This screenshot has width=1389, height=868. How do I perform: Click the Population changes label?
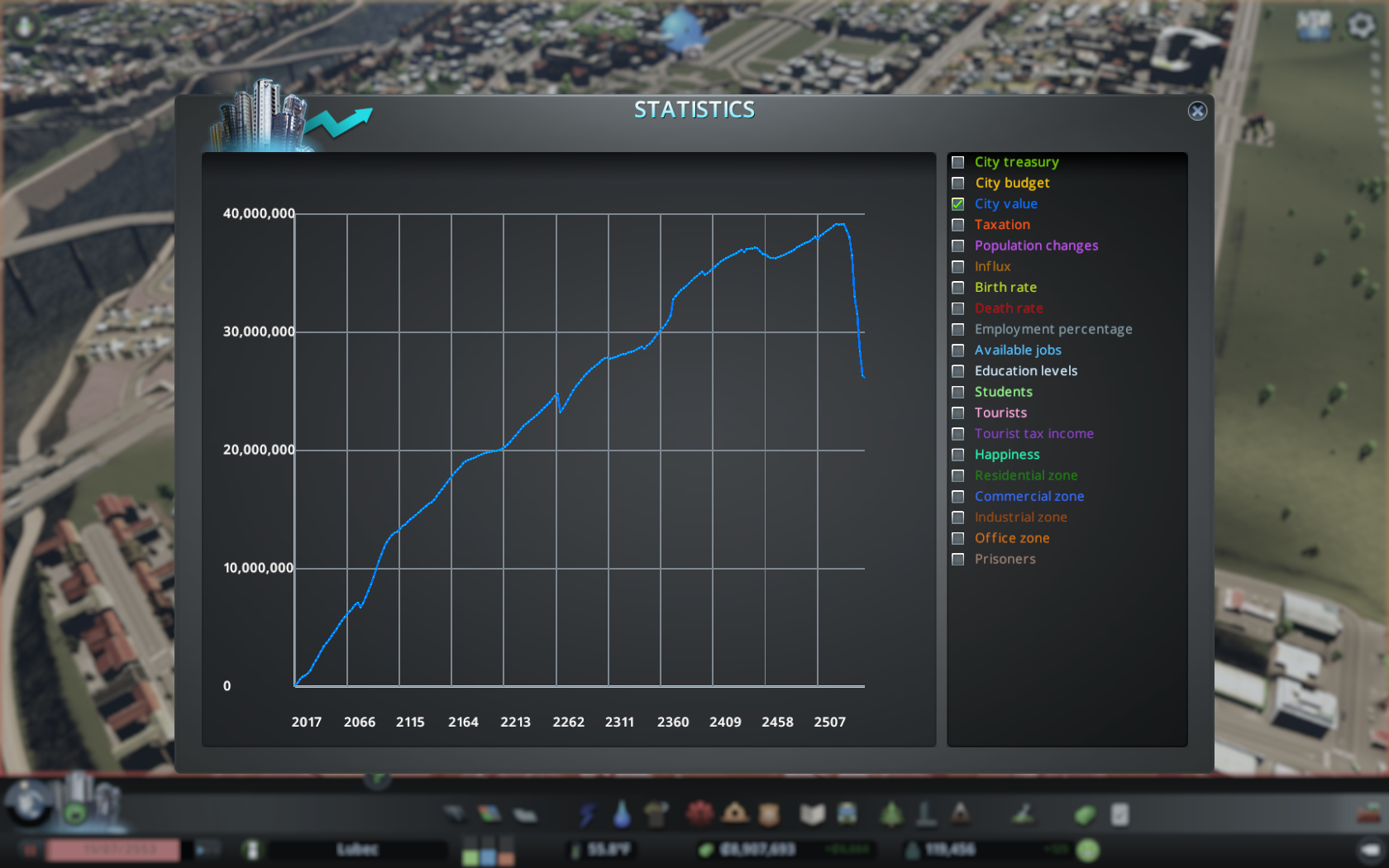(x=1036, y=246)
